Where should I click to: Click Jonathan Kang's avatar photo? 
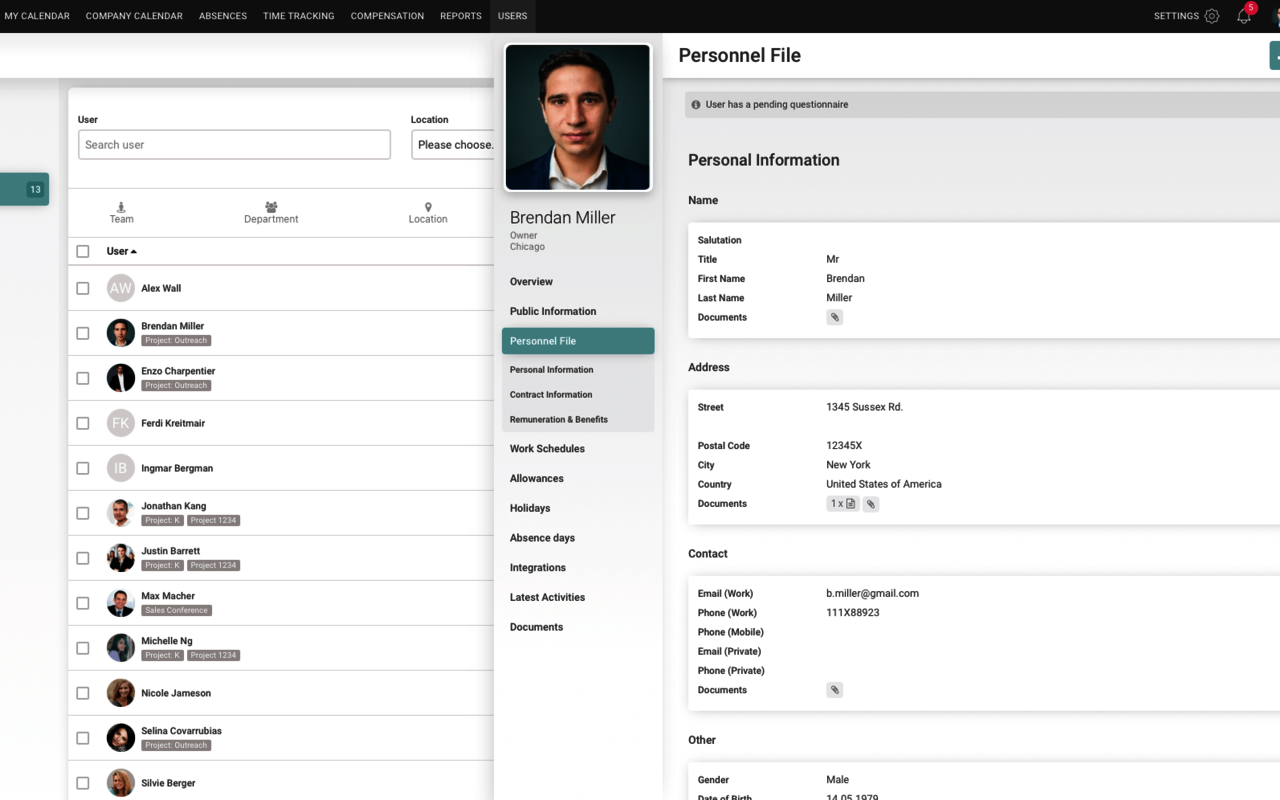pyautogui.click(x=121, y=513)
